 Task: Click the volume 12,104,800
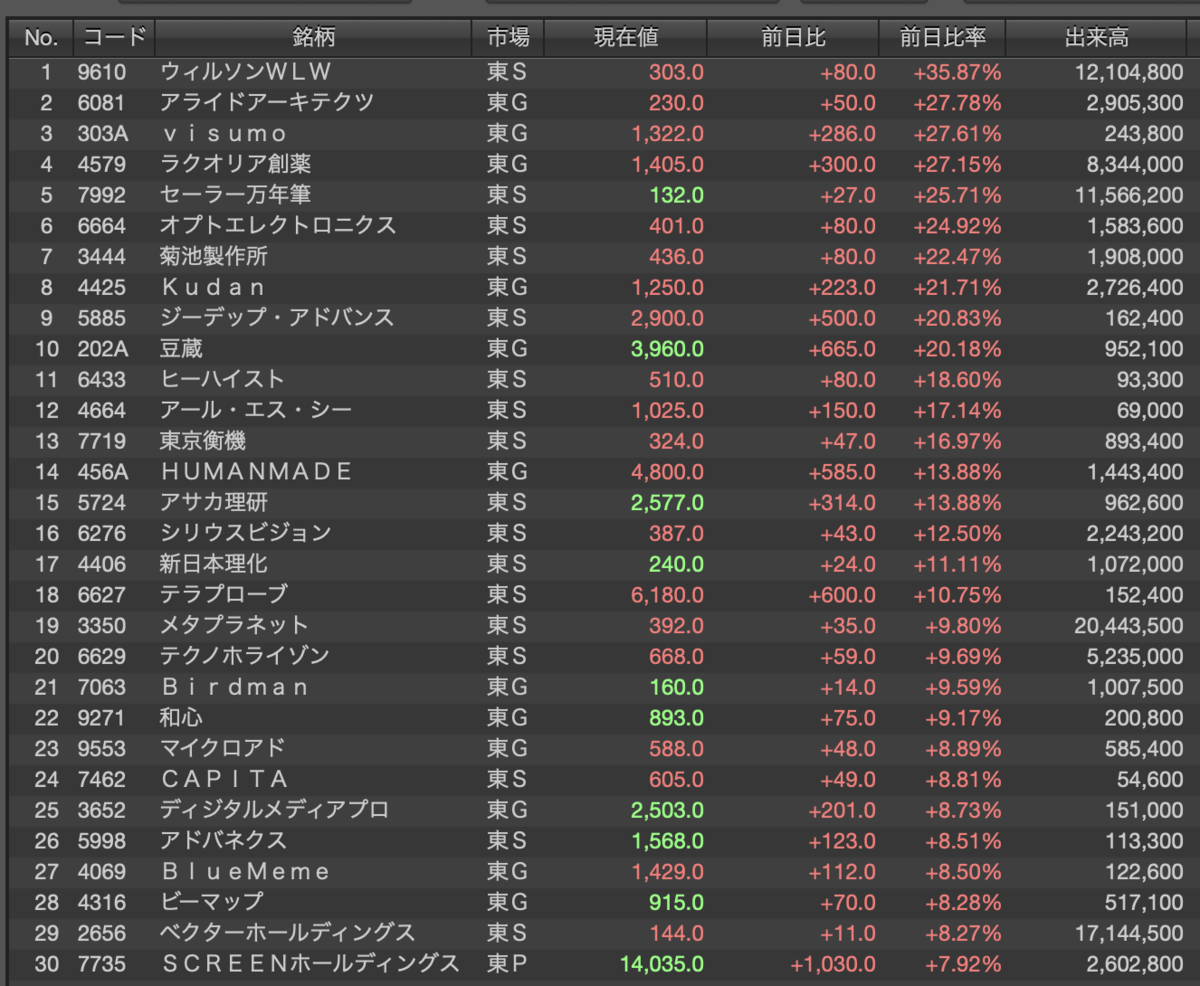tap(1129, 72)
